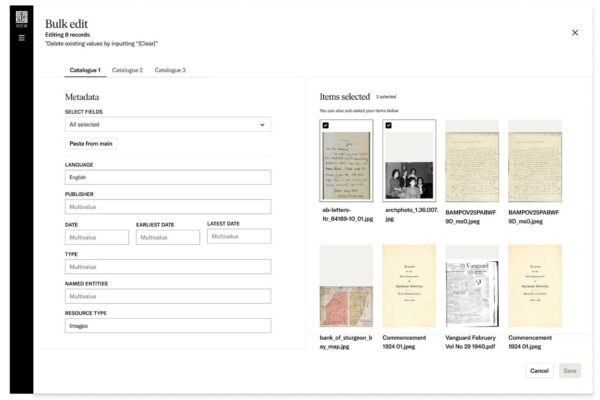The width and height of the screenshot is (600, 400).
Task: Click the Latest Date field
Action: pyautogui.click(x=239, y=236)
